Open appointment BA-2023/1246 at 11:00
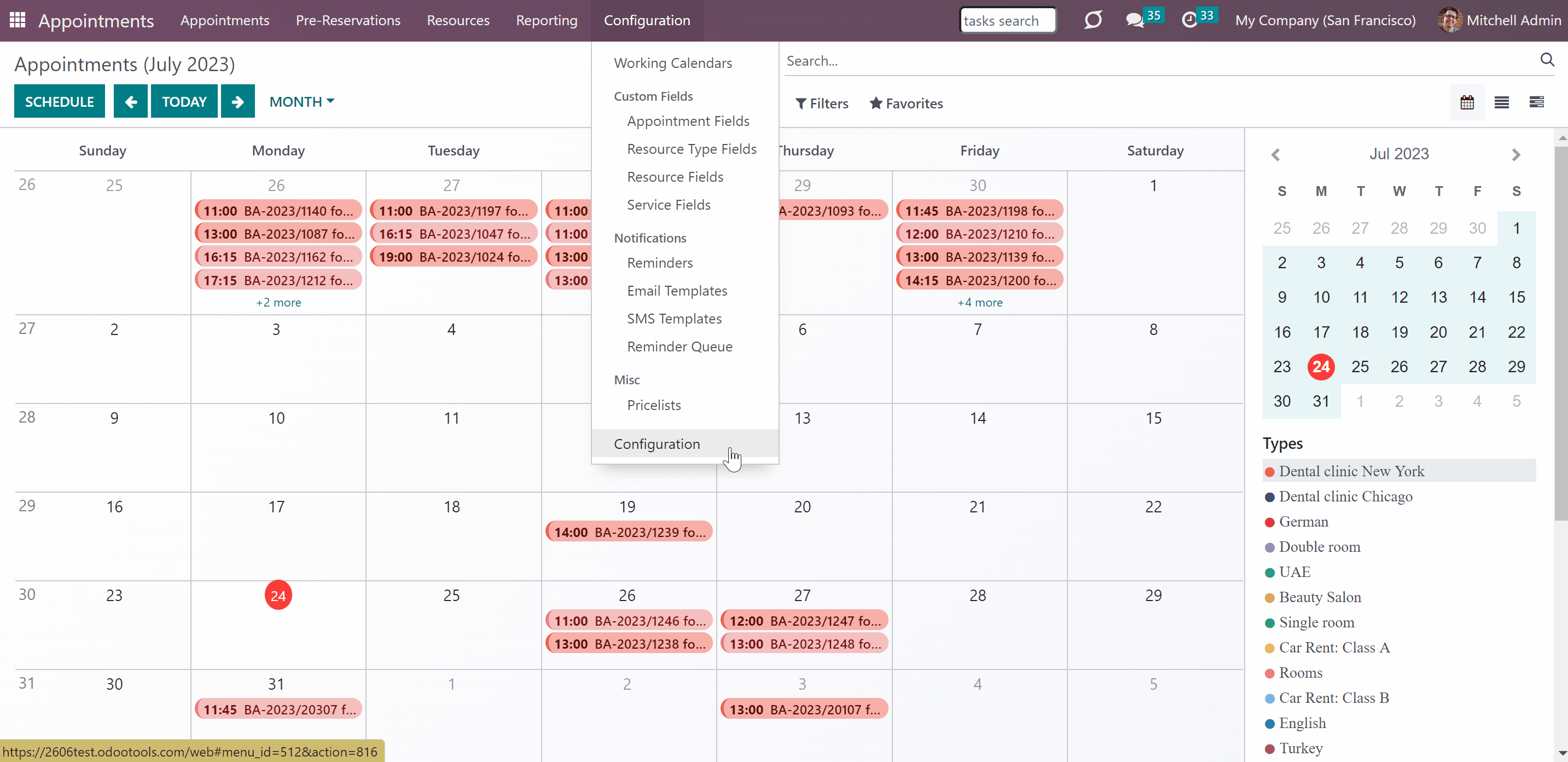Viewport: 1568px width, 762px height. [x=629, y=621]
